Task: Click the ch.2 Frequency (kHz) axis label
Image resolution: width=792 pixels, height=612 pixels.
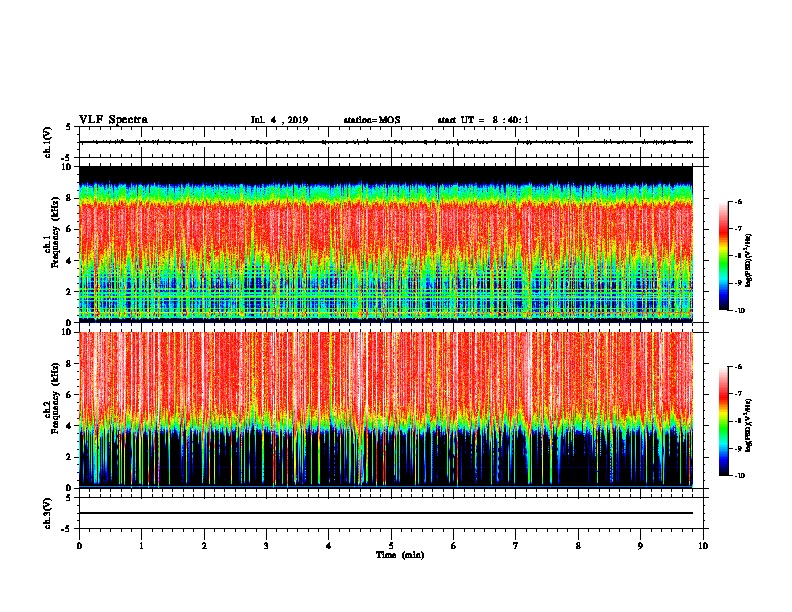Action: [x=53, y=398]
